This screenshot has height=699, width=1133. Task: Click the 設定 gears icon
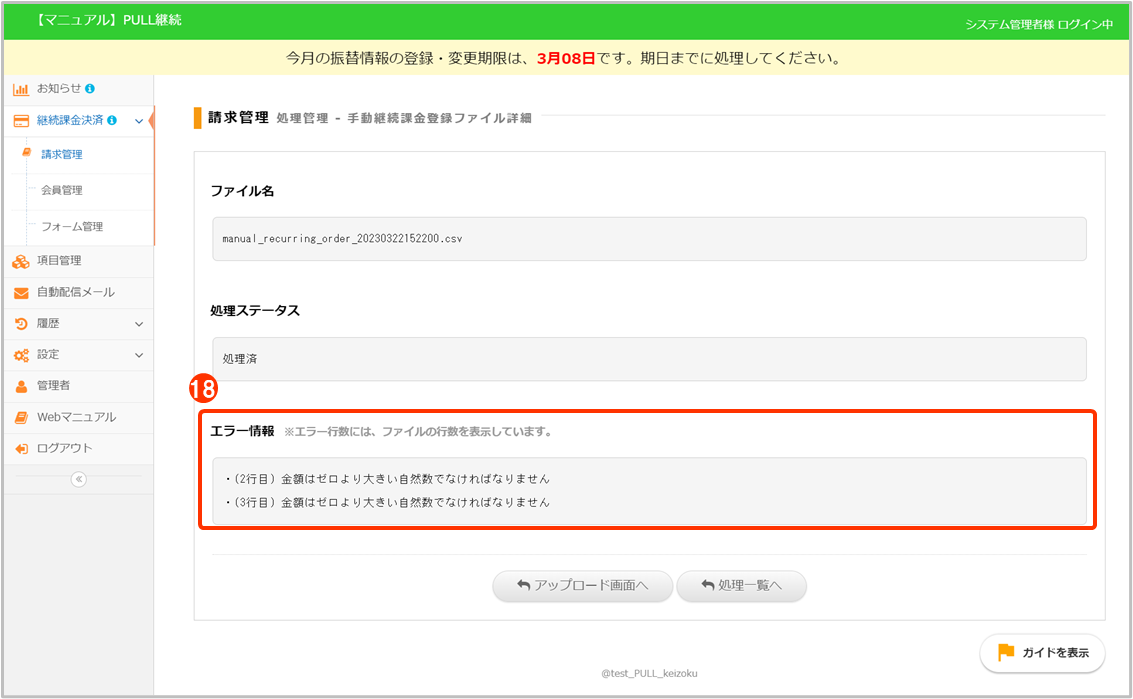point(20,355)
